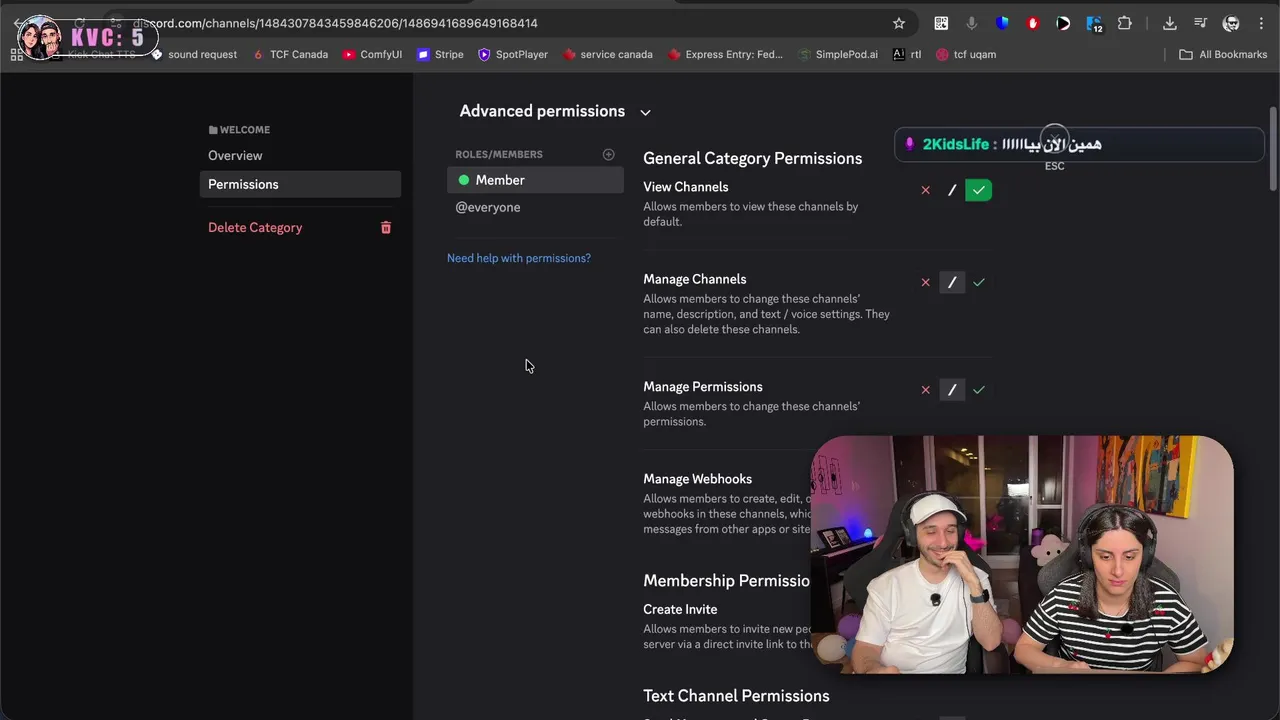Open the service canada bookmark

coord(608,54)
